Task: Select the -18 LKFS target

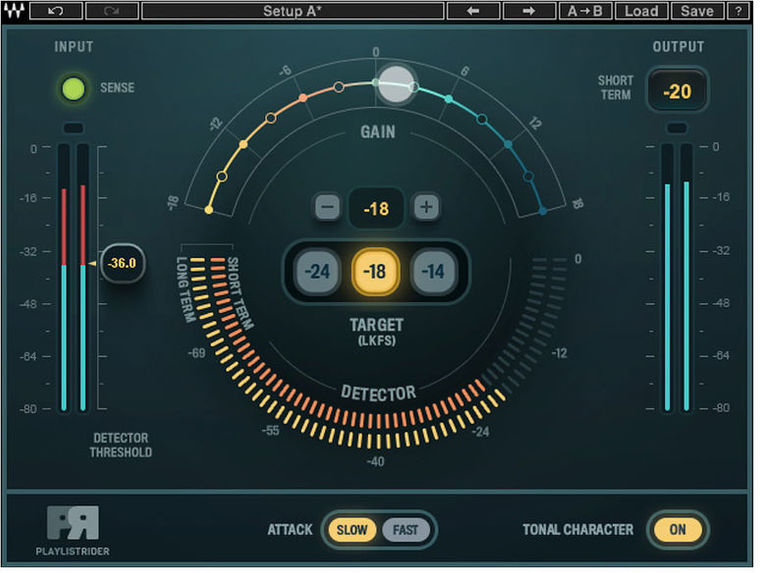Action: 375,271
